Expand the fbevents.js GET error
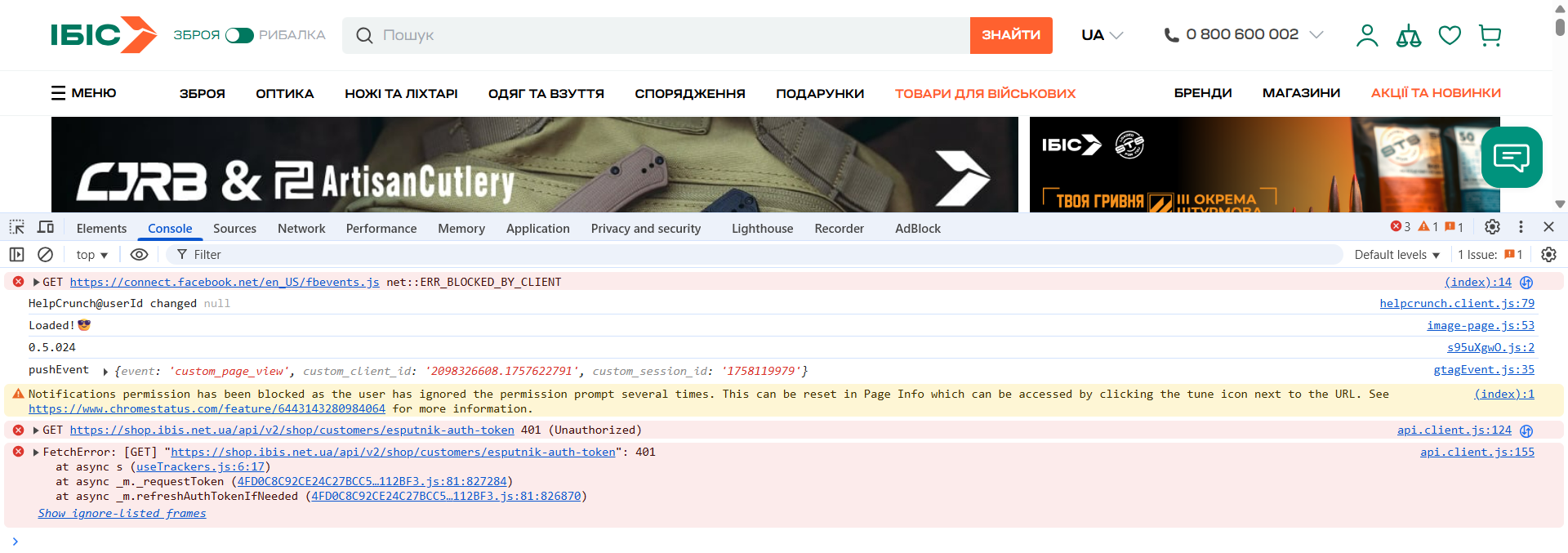 tap(36, 282)
